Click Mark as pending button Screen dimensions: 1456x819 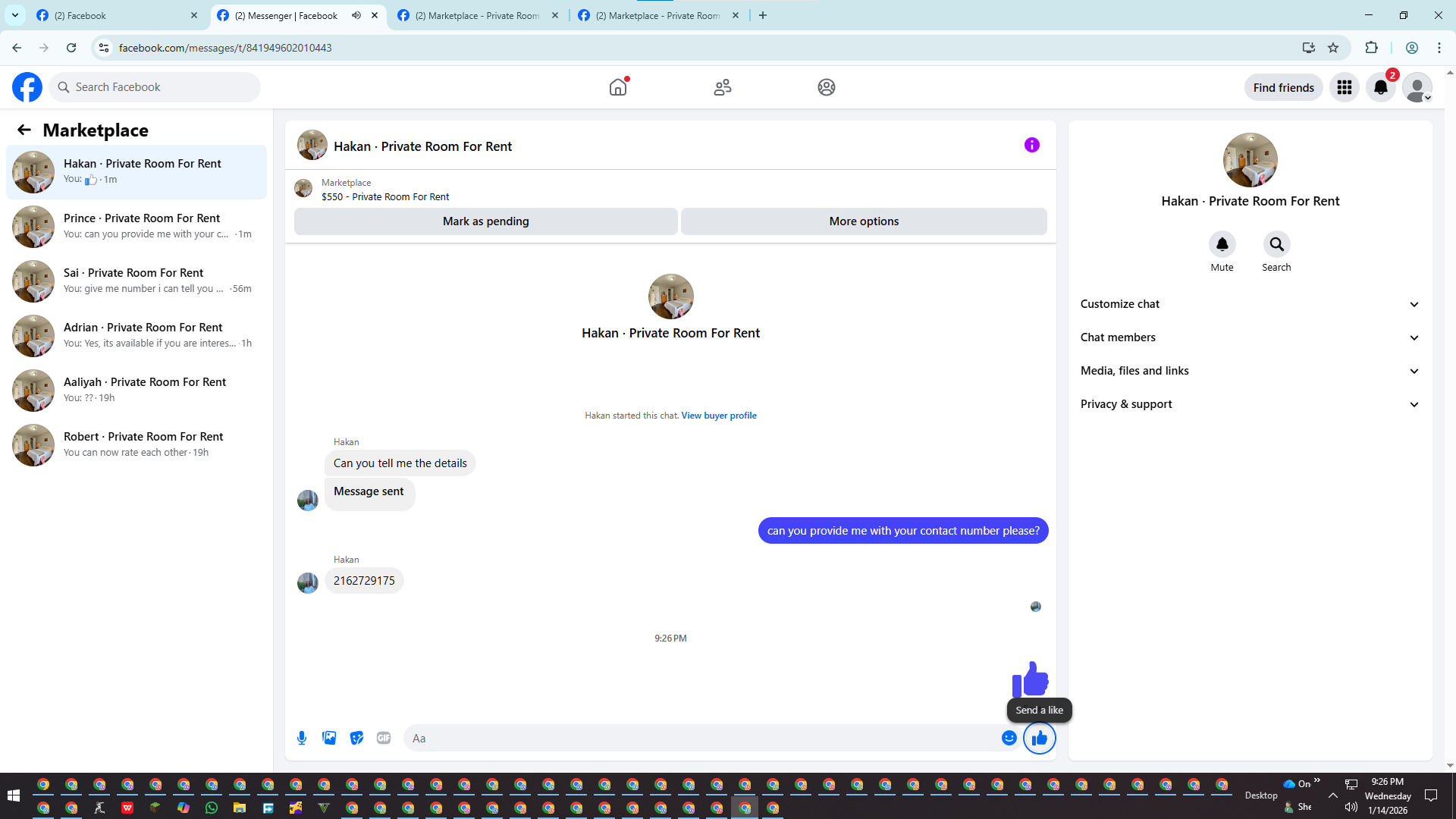(485, 221)
